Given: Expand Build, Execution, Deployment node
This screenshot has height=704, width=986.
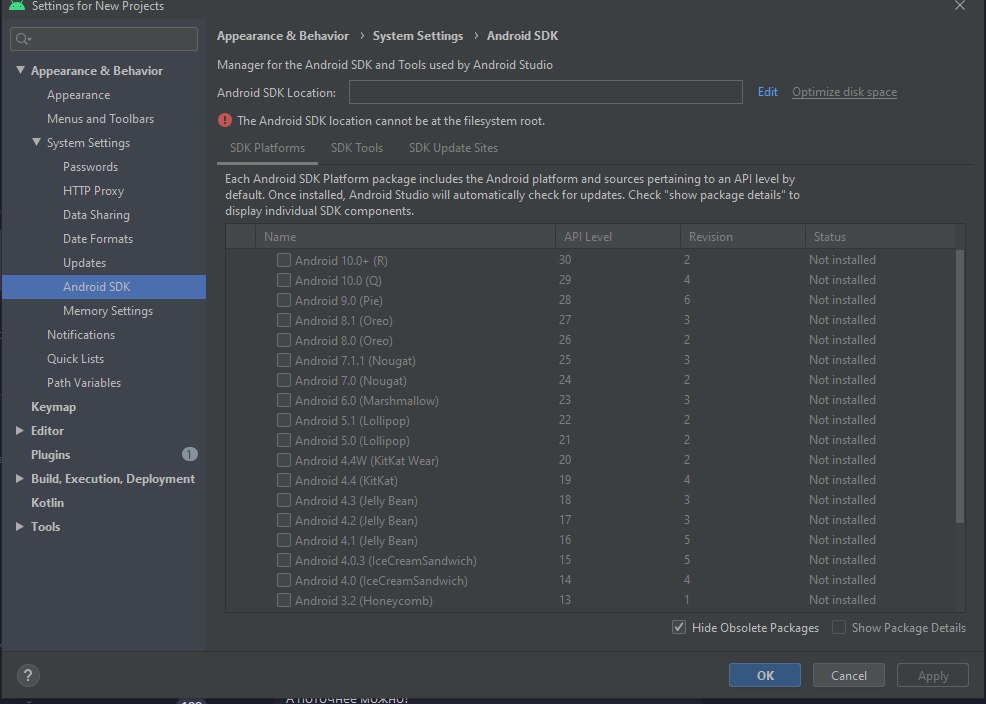Looking at the screenshot, I should 19,478.
